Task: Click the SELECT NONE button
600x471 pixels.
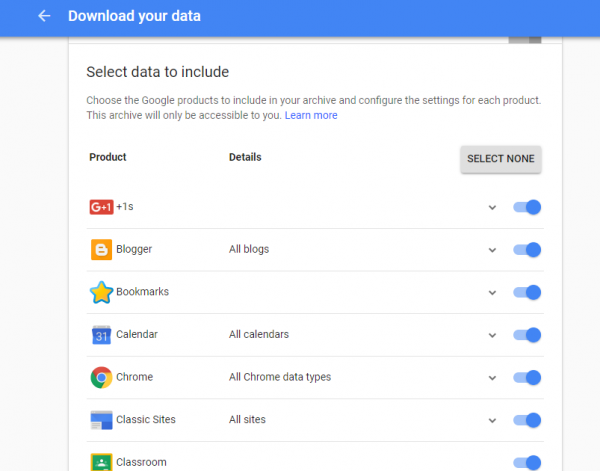Action: pos(501,159)
